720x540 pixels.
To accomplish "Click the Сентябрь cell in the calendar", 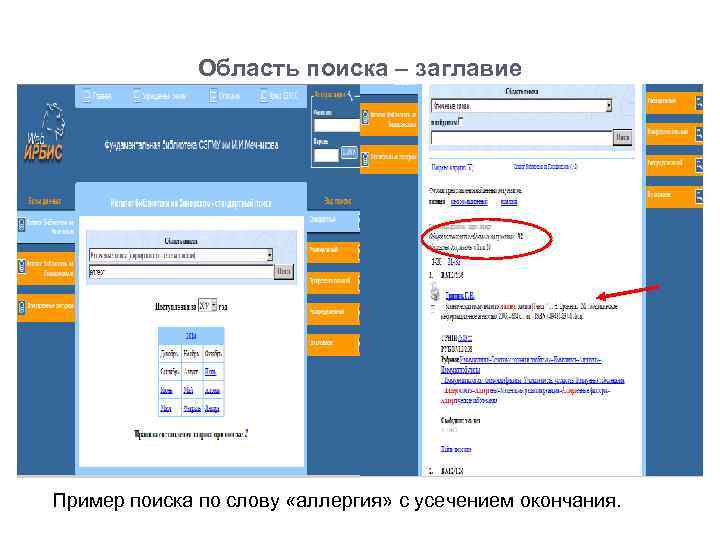I will coord(169,371).
